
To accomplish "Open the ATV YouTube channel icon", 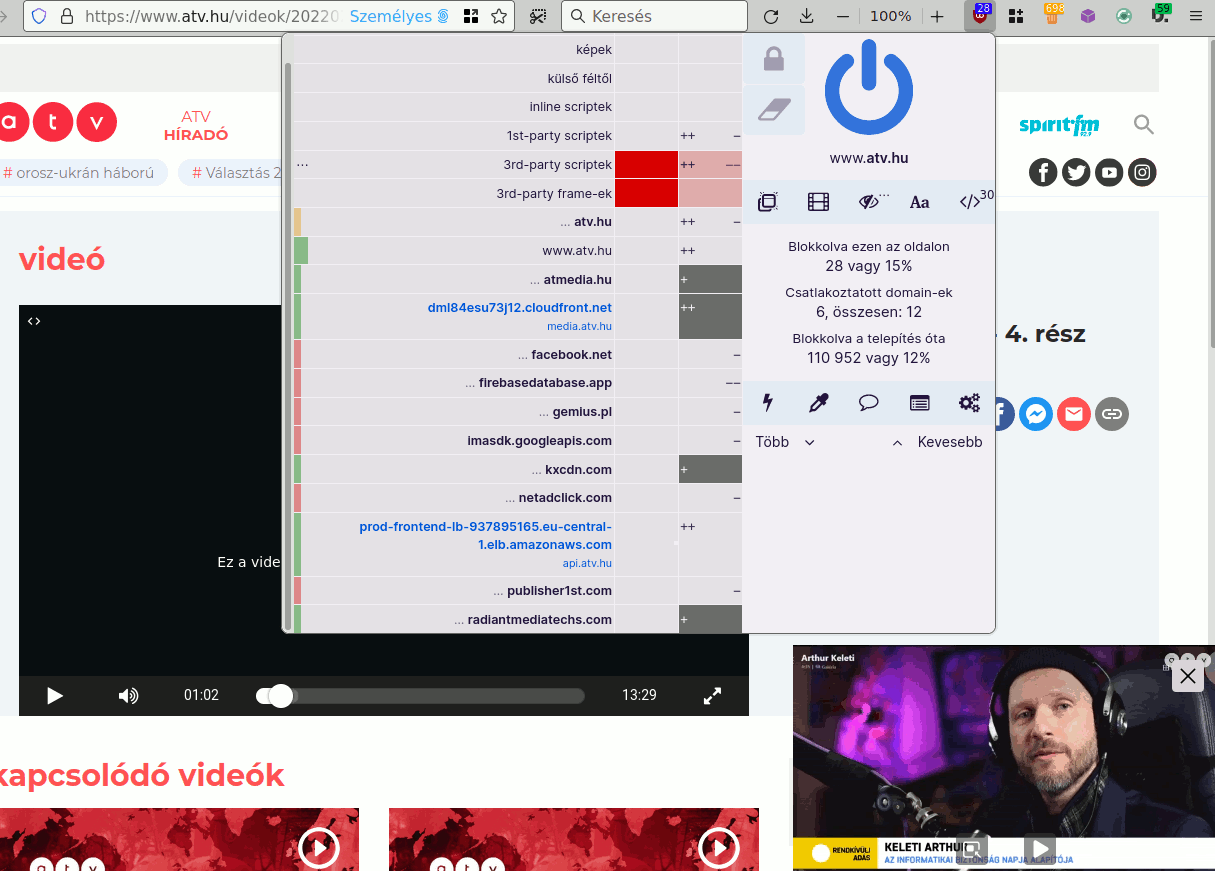I will [1109, 173].
